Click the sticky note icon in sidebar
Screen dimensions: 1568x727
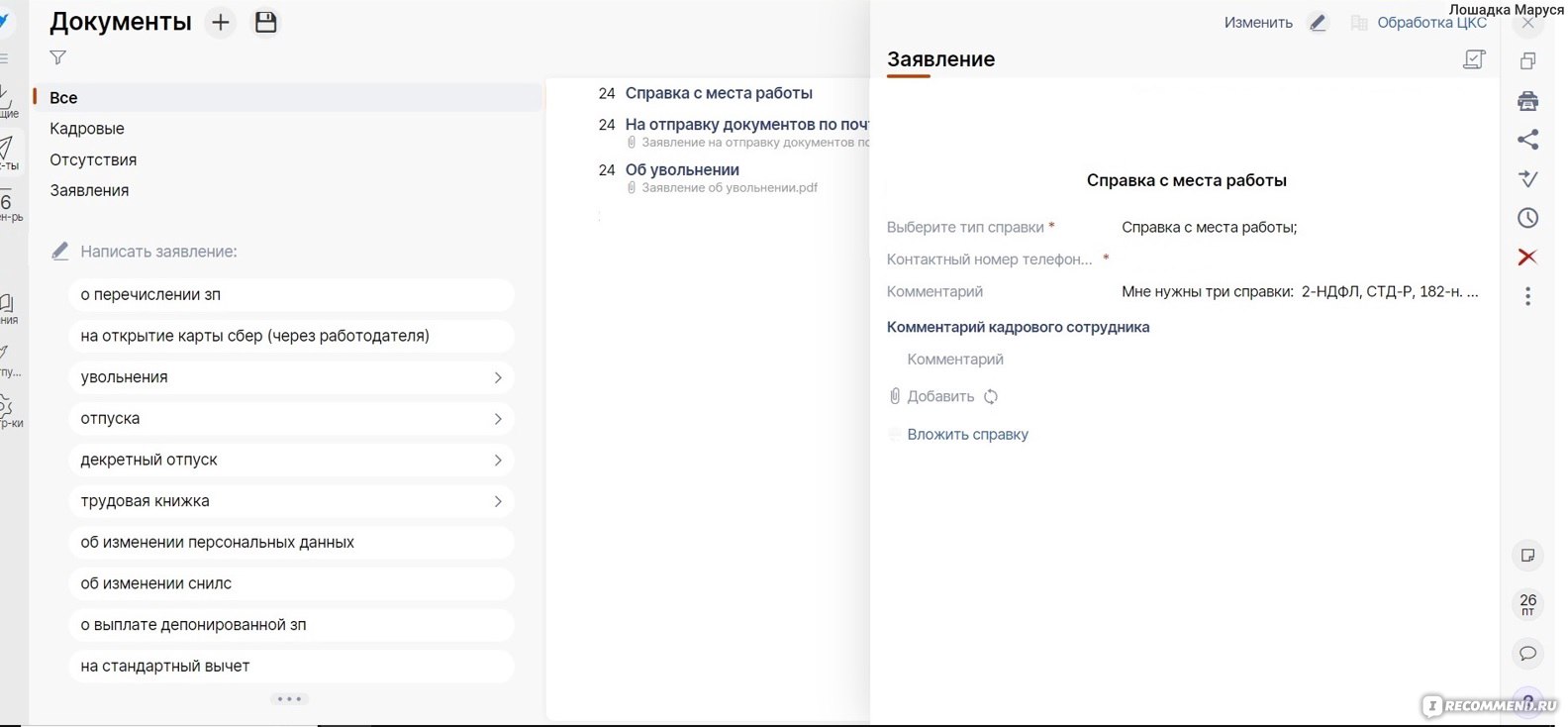click(1528, 556)
